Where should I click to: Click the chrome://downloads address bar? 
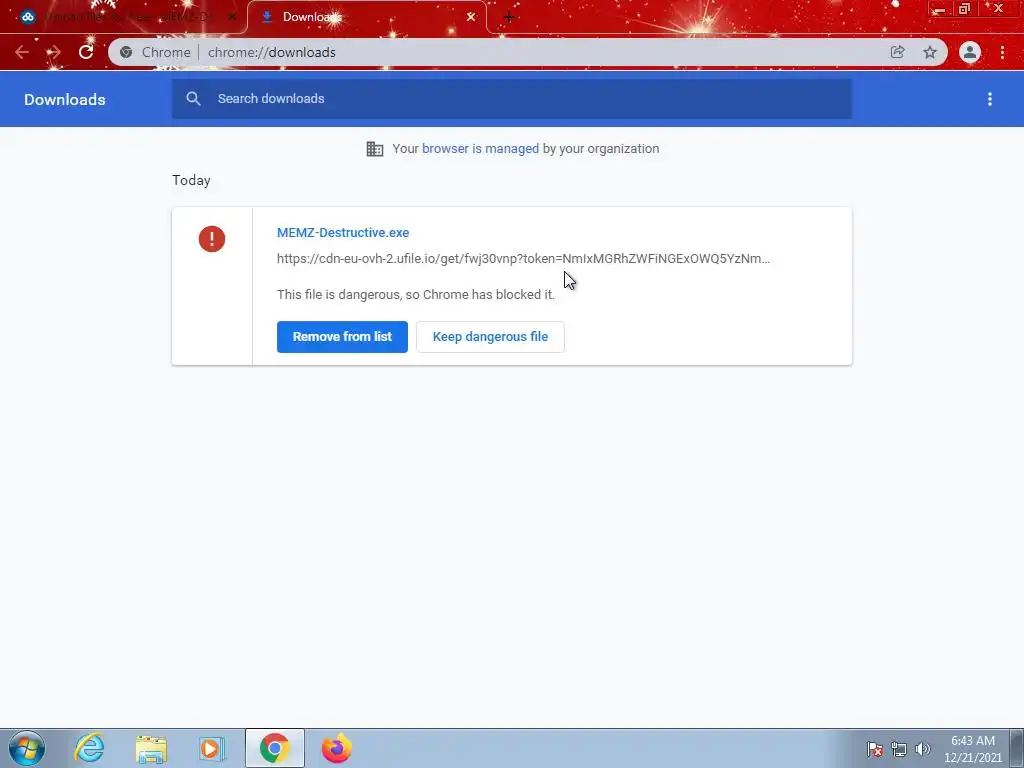tap(528, 52)
